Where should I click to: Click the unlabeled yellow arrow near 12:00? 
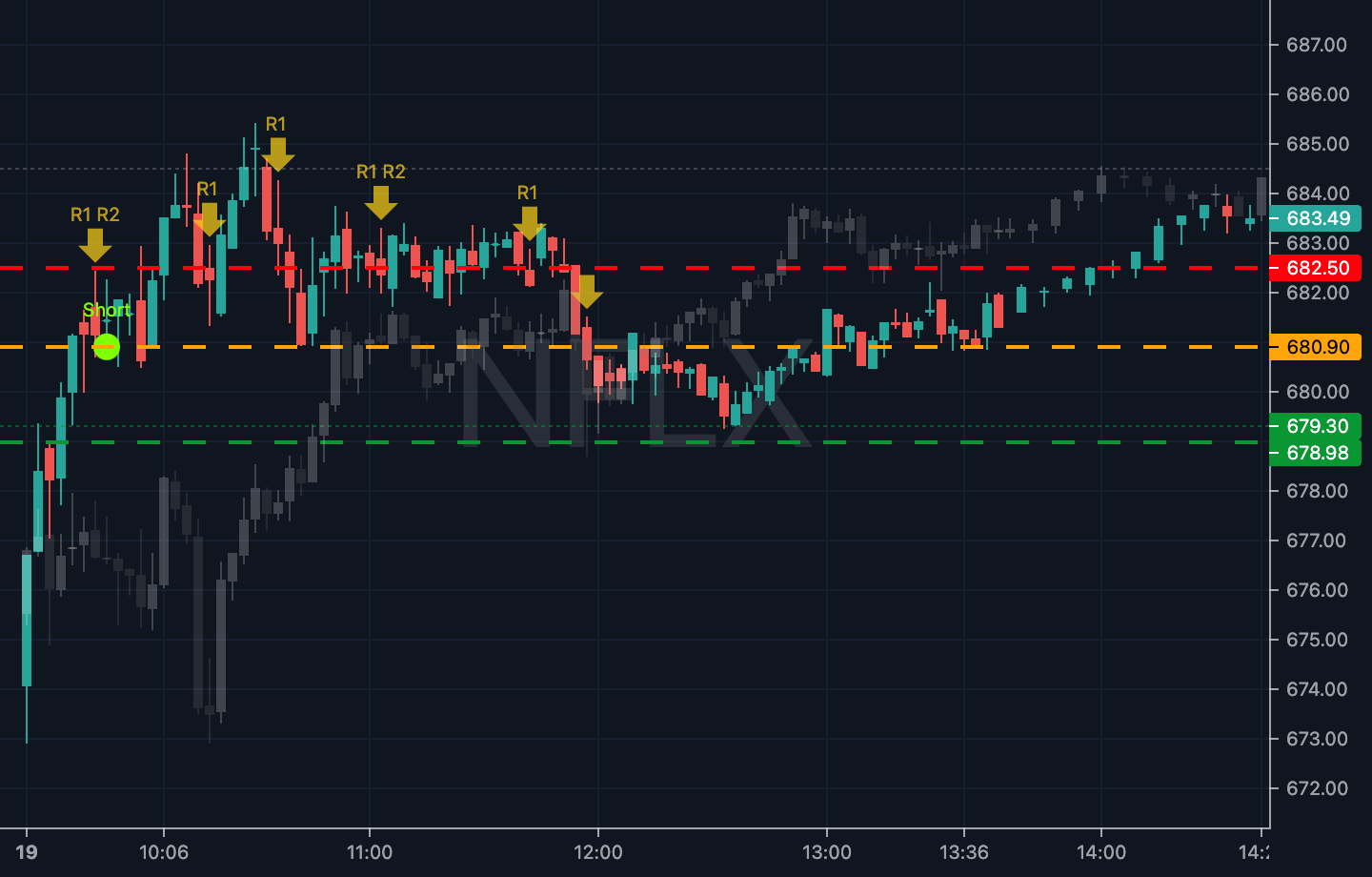587,291
